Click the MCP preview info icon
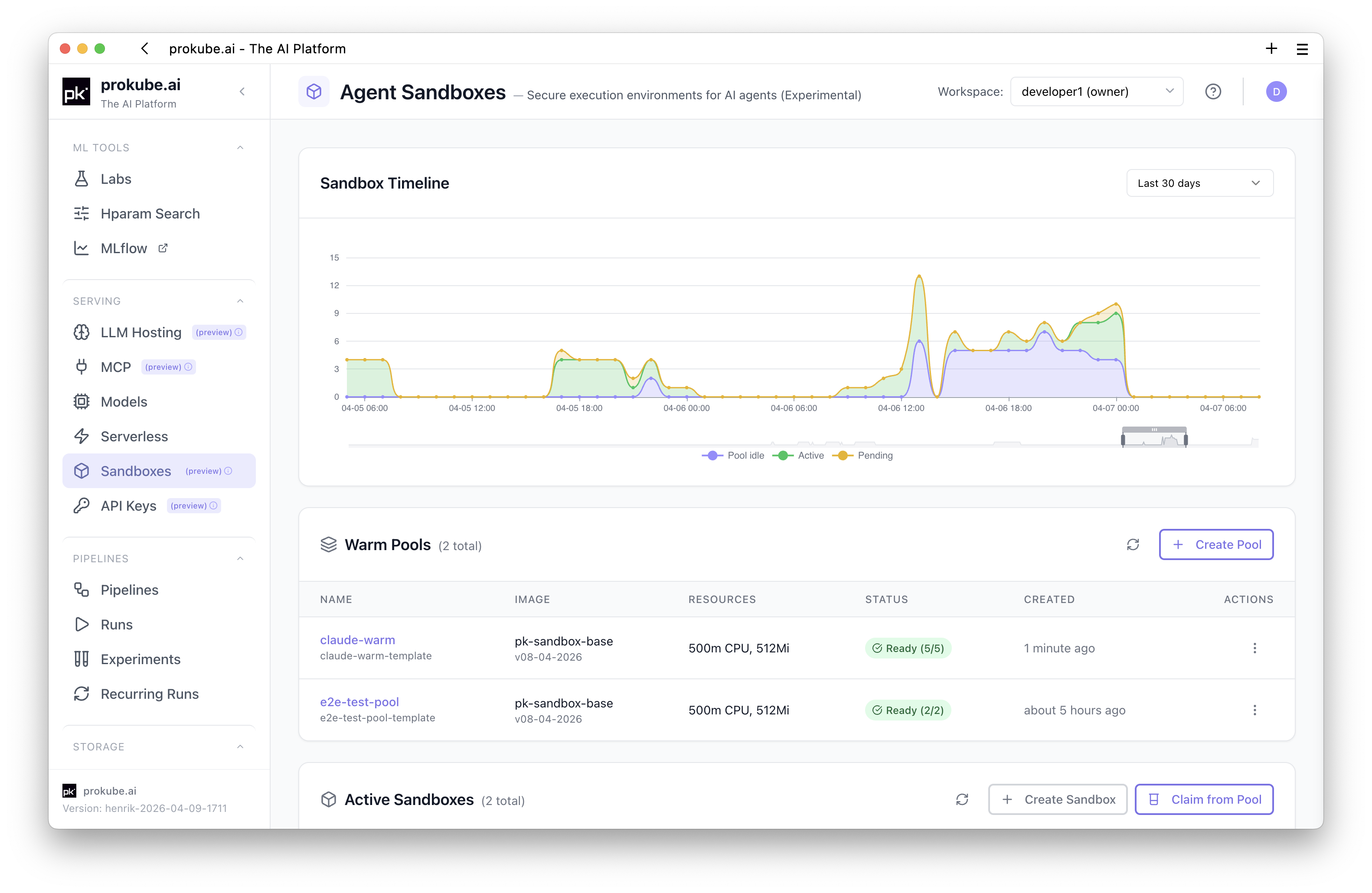 [188, 367]
